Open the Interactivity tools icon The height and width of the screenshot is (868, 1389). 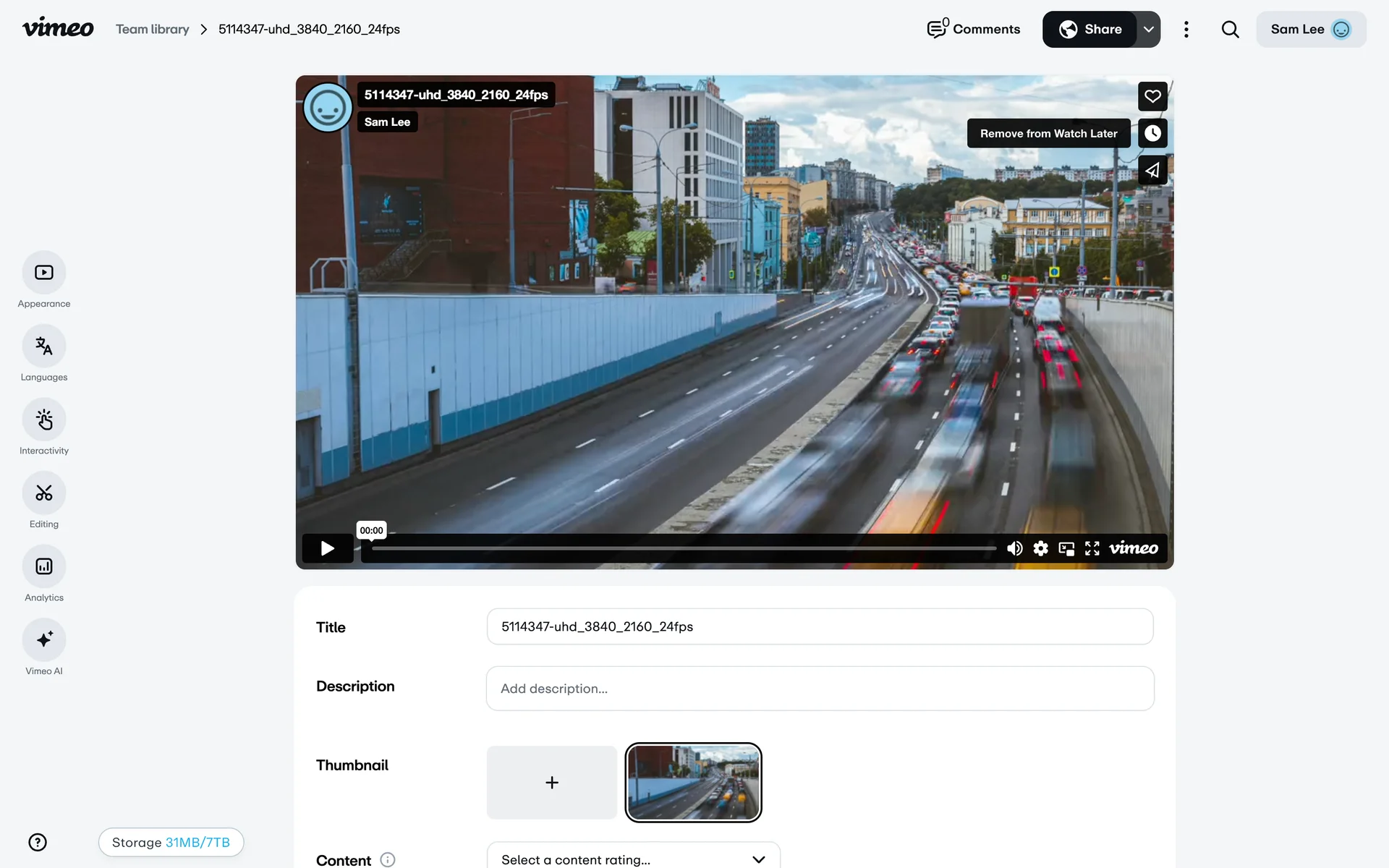44,420
